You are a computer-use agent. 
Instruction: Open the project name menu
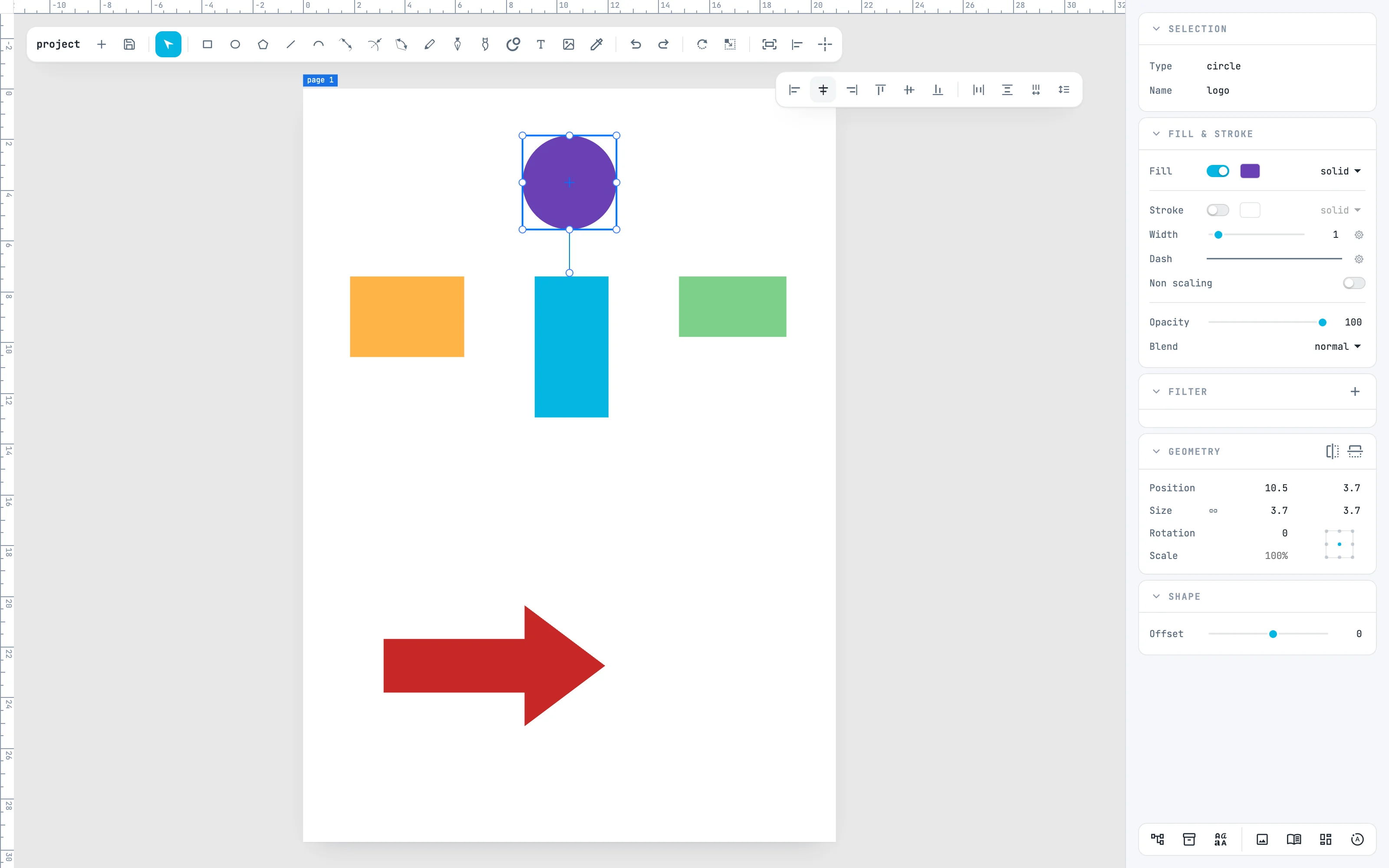pyautogui.click(x=58, y=44)
